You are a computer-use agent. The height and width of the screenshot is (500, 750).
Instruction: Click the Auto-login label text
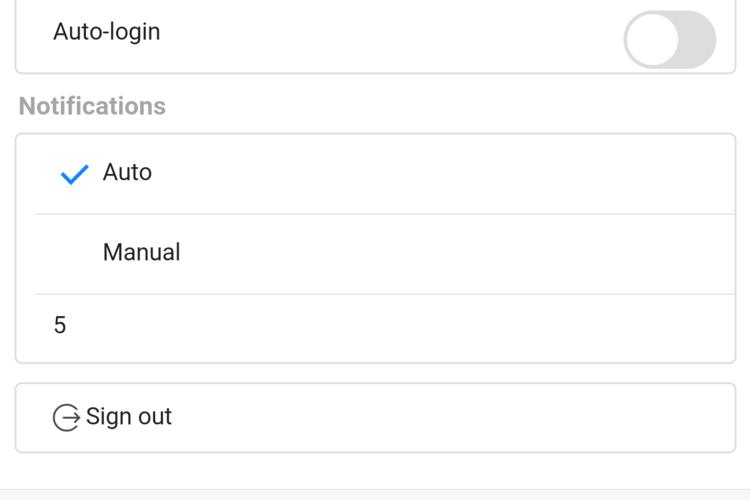107,32
